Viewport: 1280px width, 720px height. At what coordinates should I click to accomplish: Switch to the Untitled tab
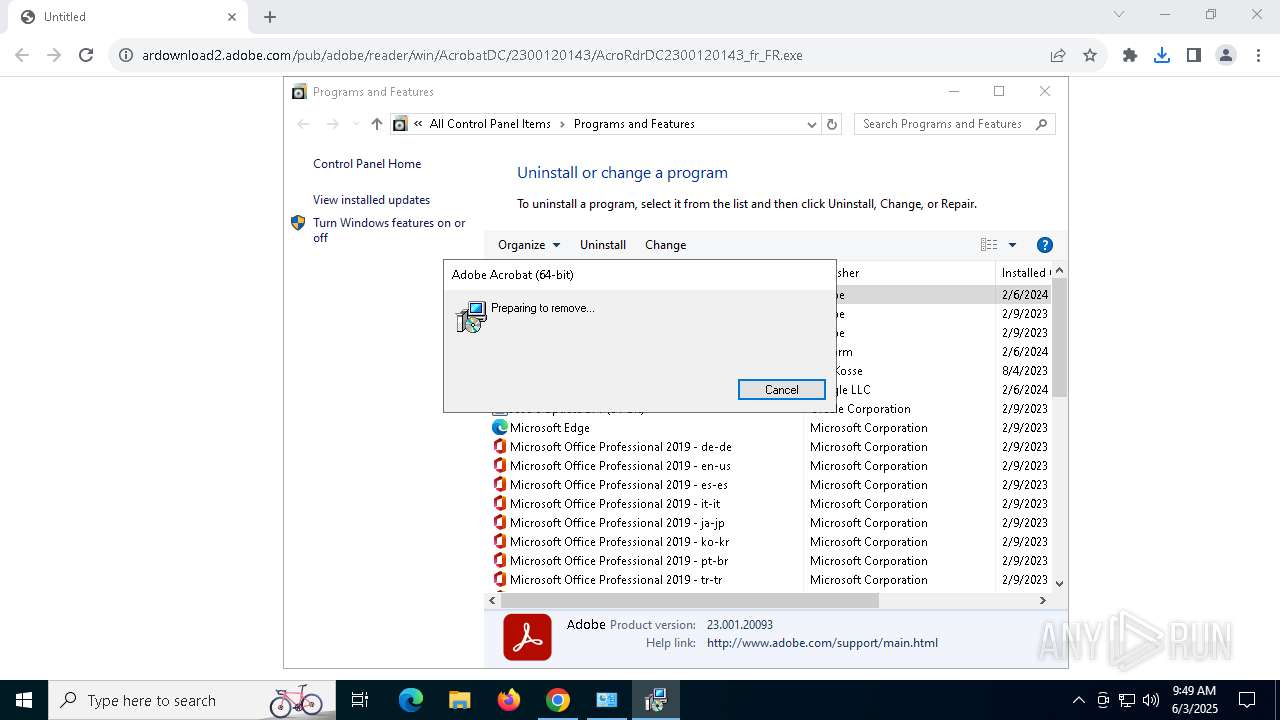(125, 17)
